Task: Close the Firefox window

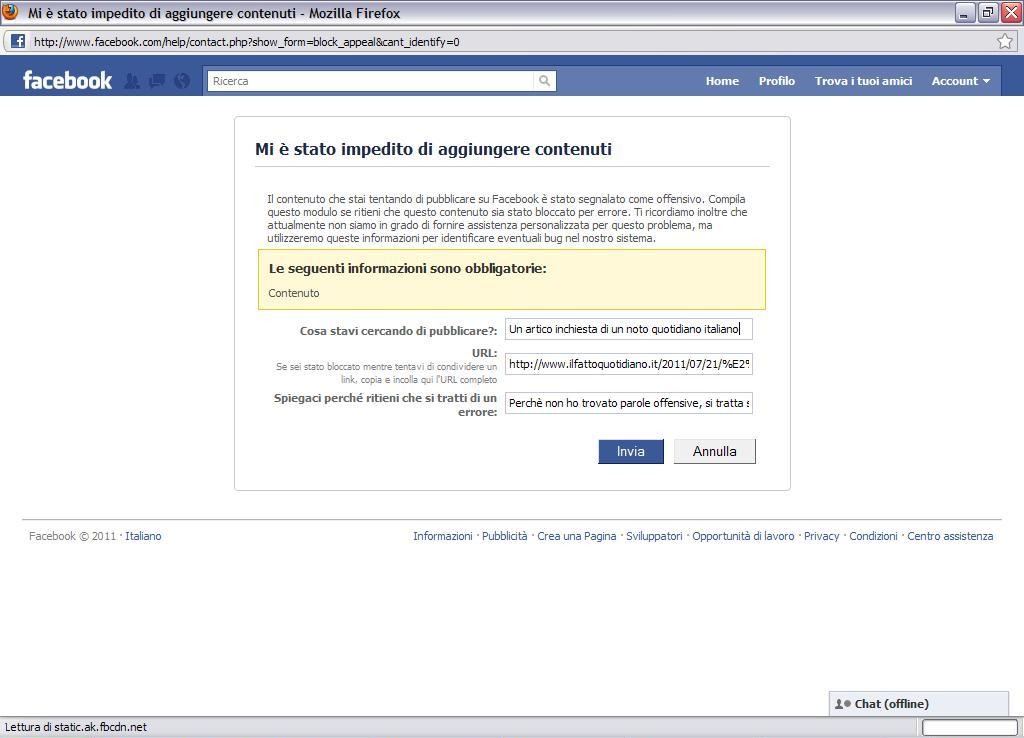Action: [1011, 12]
